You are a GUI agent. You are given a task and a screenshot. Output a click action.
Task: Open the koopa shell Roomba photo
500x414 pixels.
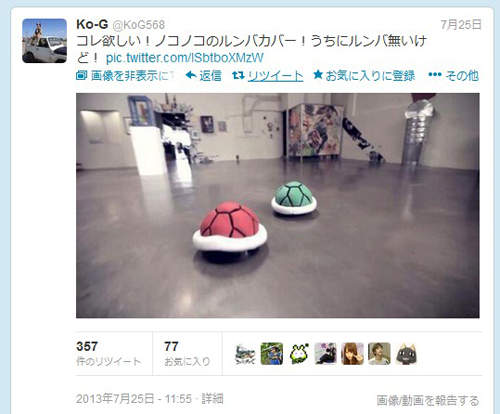pos(278,205)
